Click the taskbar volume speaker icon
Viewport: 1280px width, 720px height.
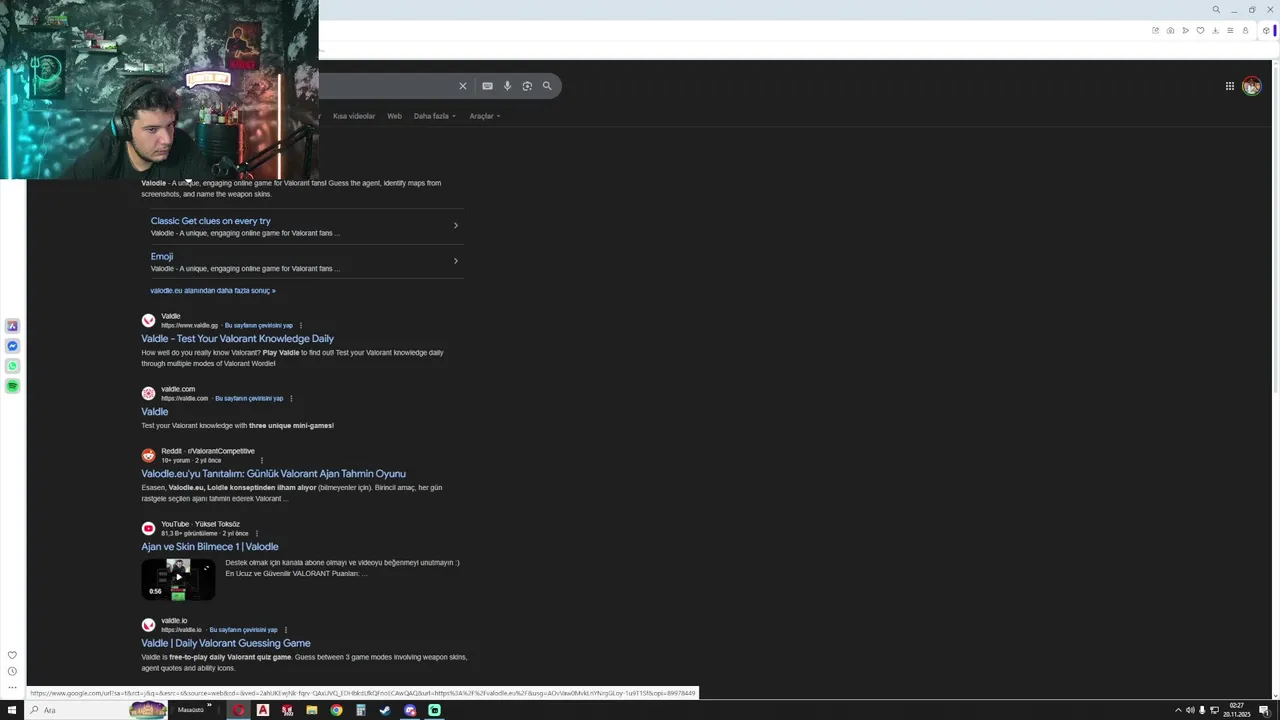[x=1190, y=710]
